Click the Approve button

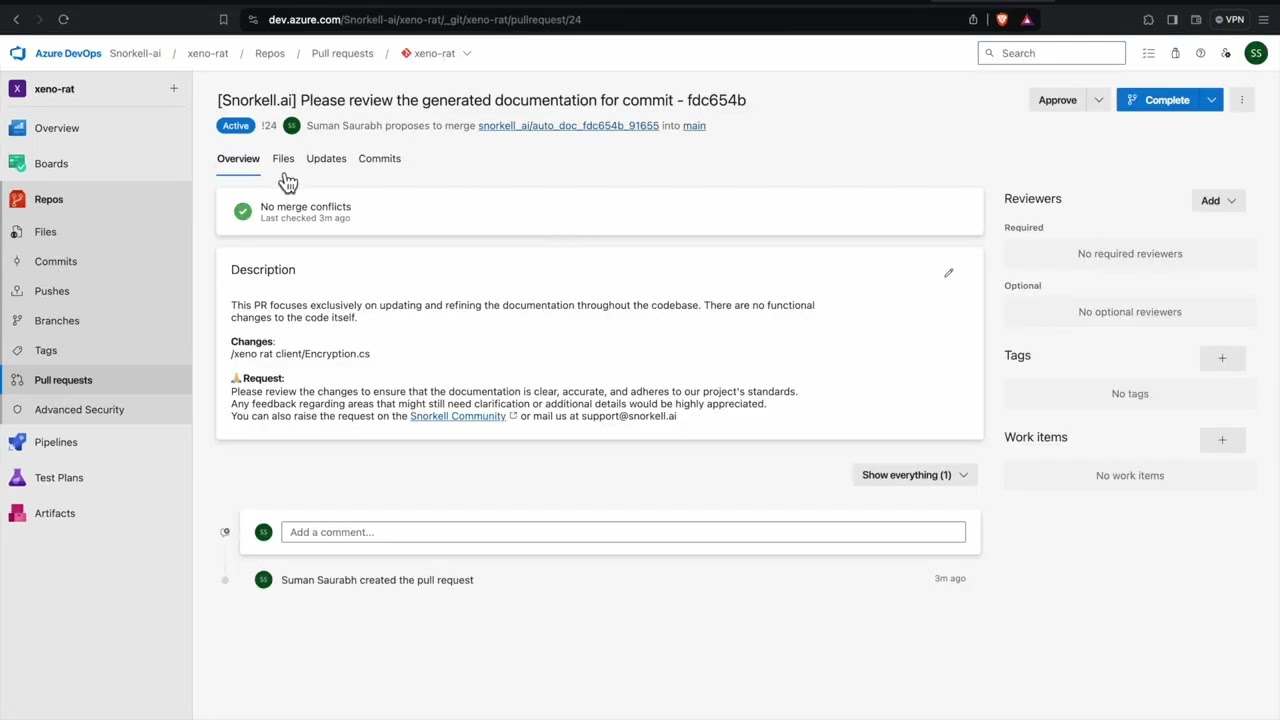[1058, 100]
